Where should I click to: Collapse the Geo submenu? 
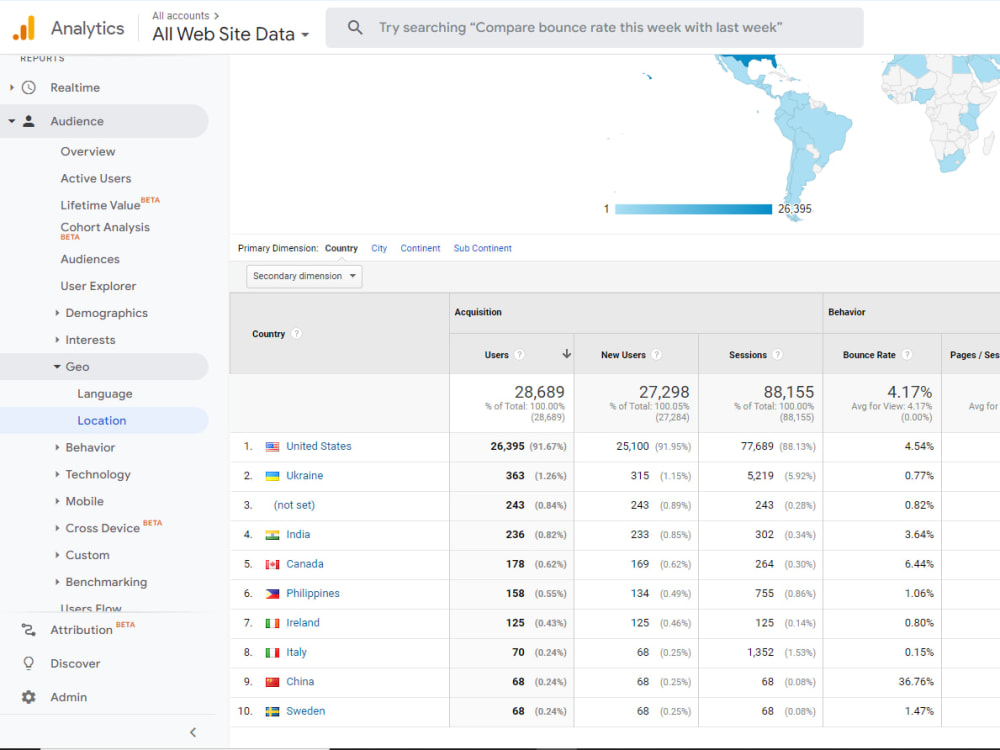pyautogui.click(x=57, y=367)
